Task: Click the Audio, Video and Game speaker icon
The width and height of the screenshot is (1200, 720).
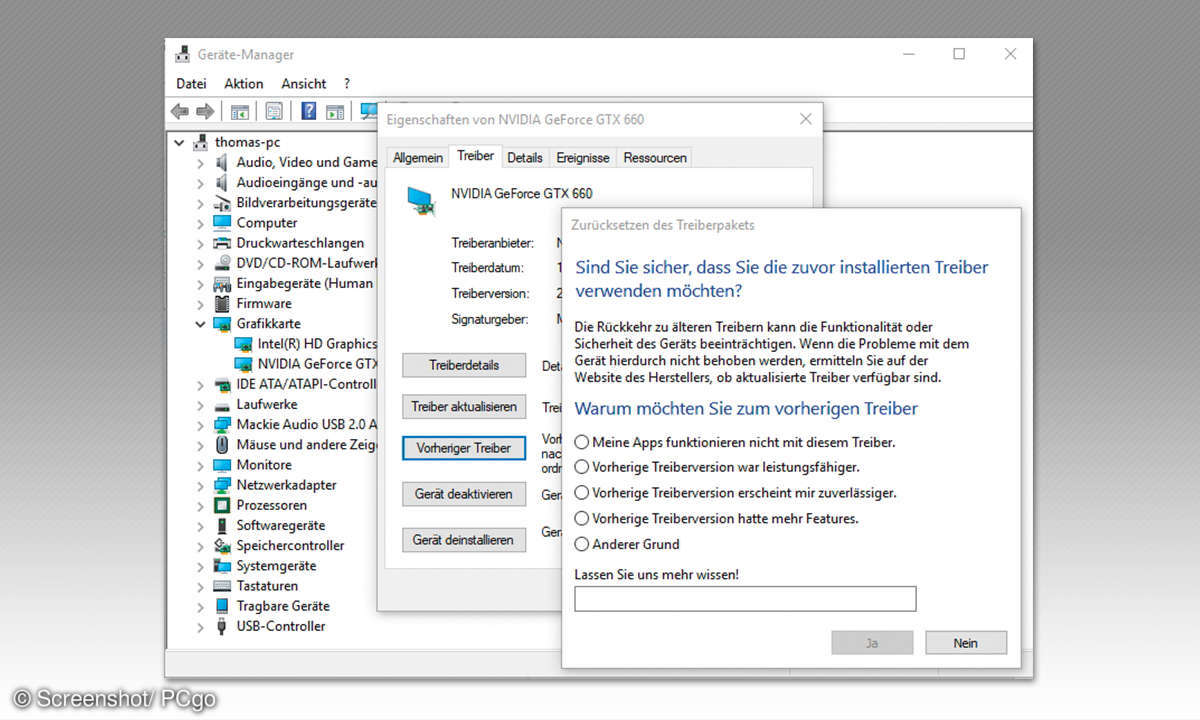Action: click(222, 162)
